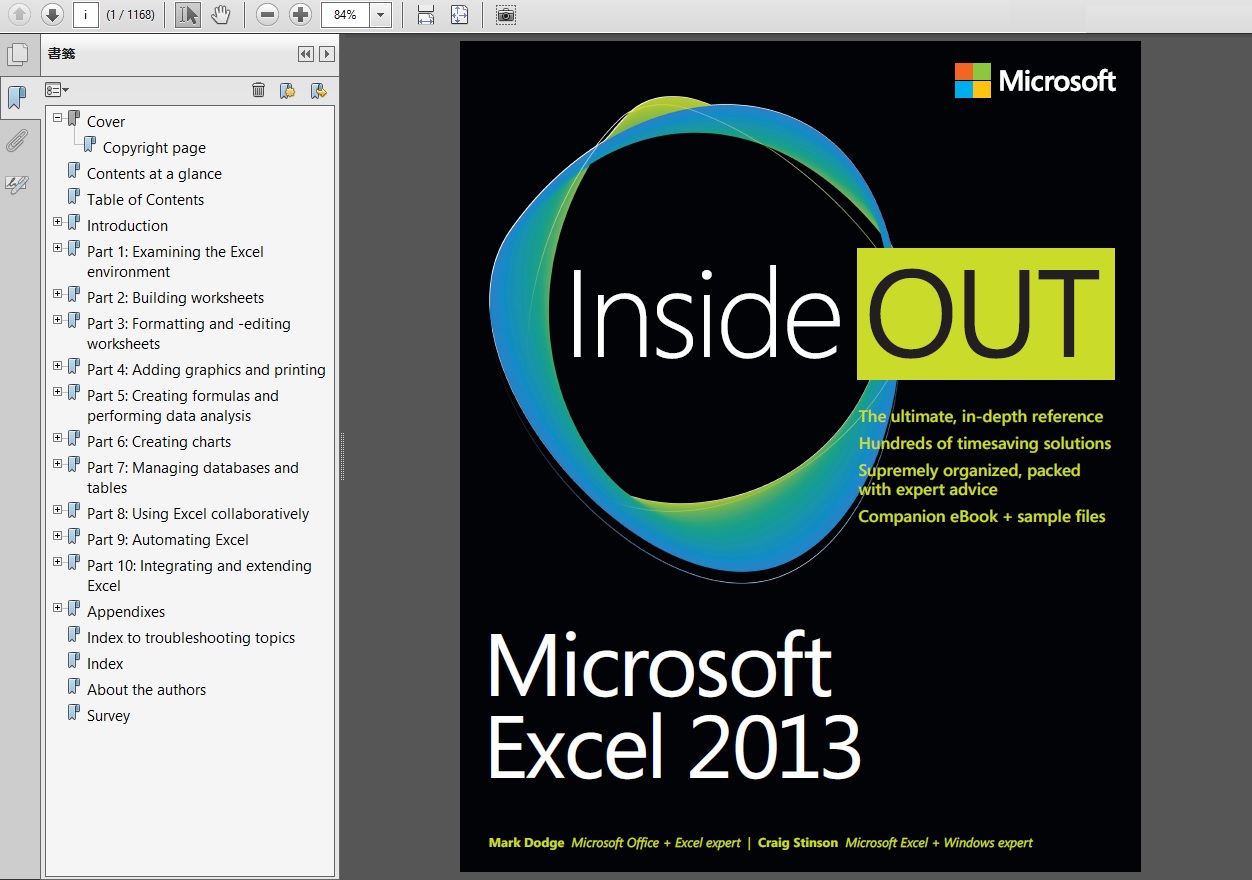Open the bookmarks options menu
Image resolution: width=1252 pixels, height=880 pixels.
(57, 90)
